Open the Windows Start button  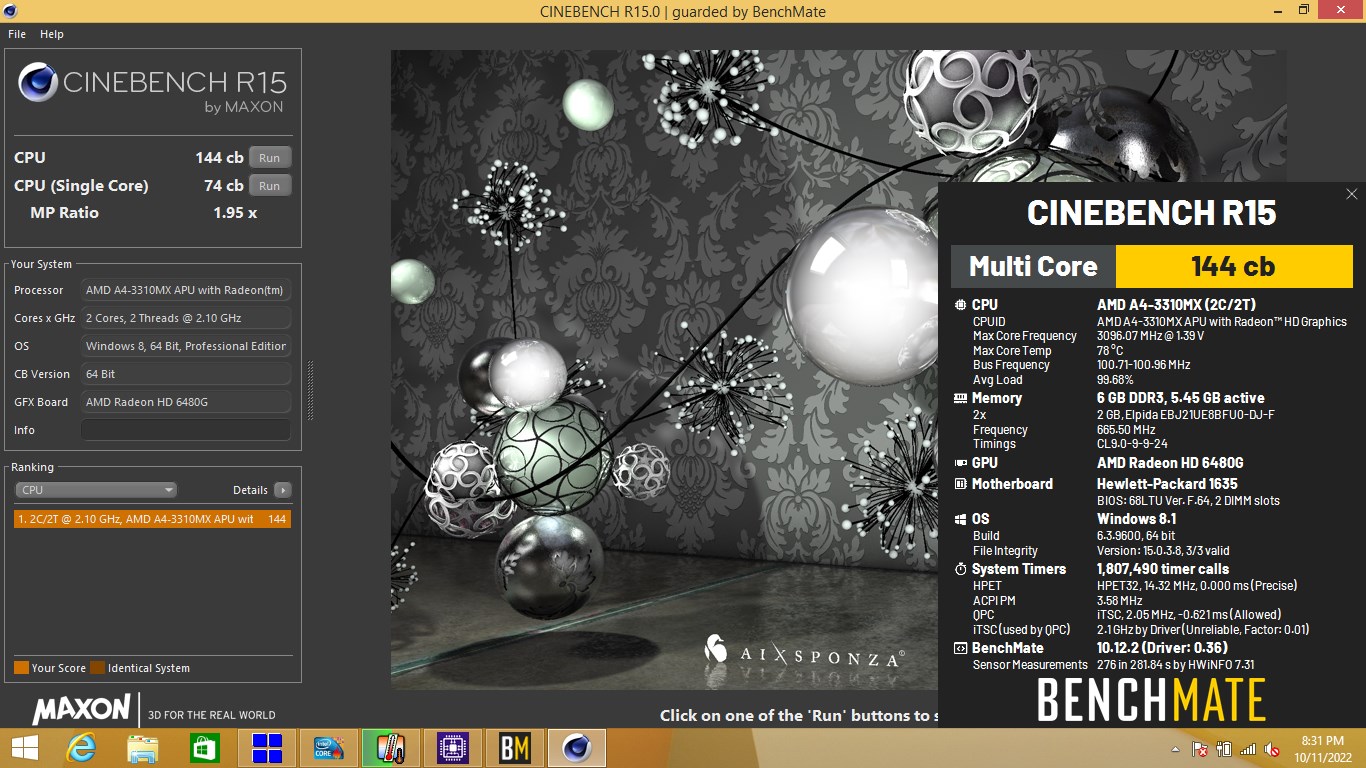tap(24, 748)
